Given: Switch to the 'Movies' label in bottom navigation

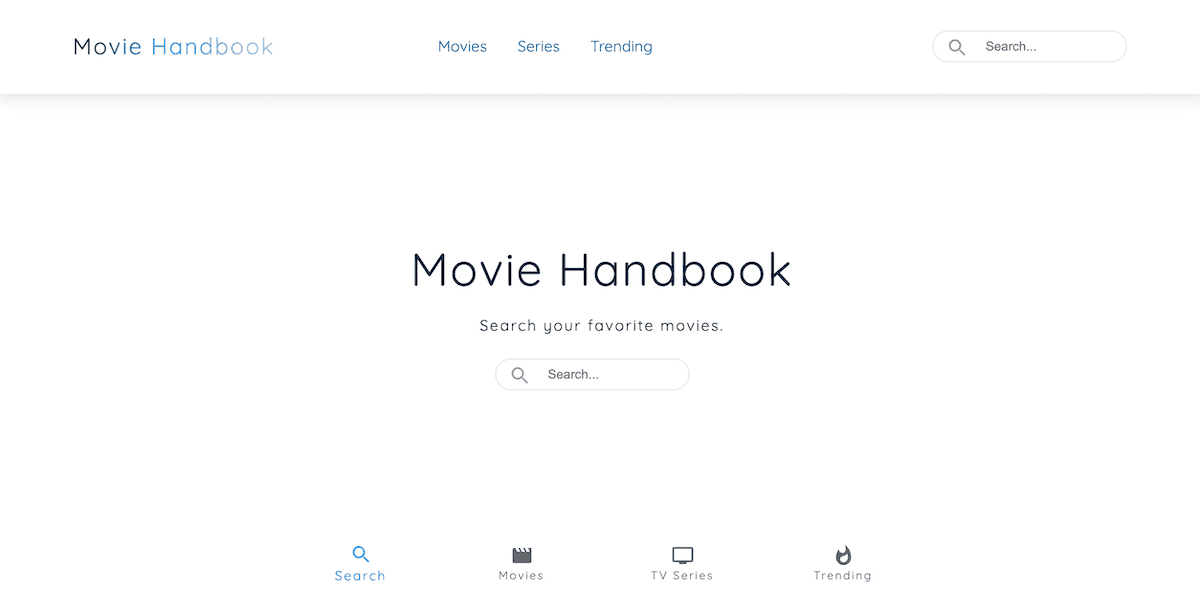Looking at the screenshot, I should (x=521, y=576).
